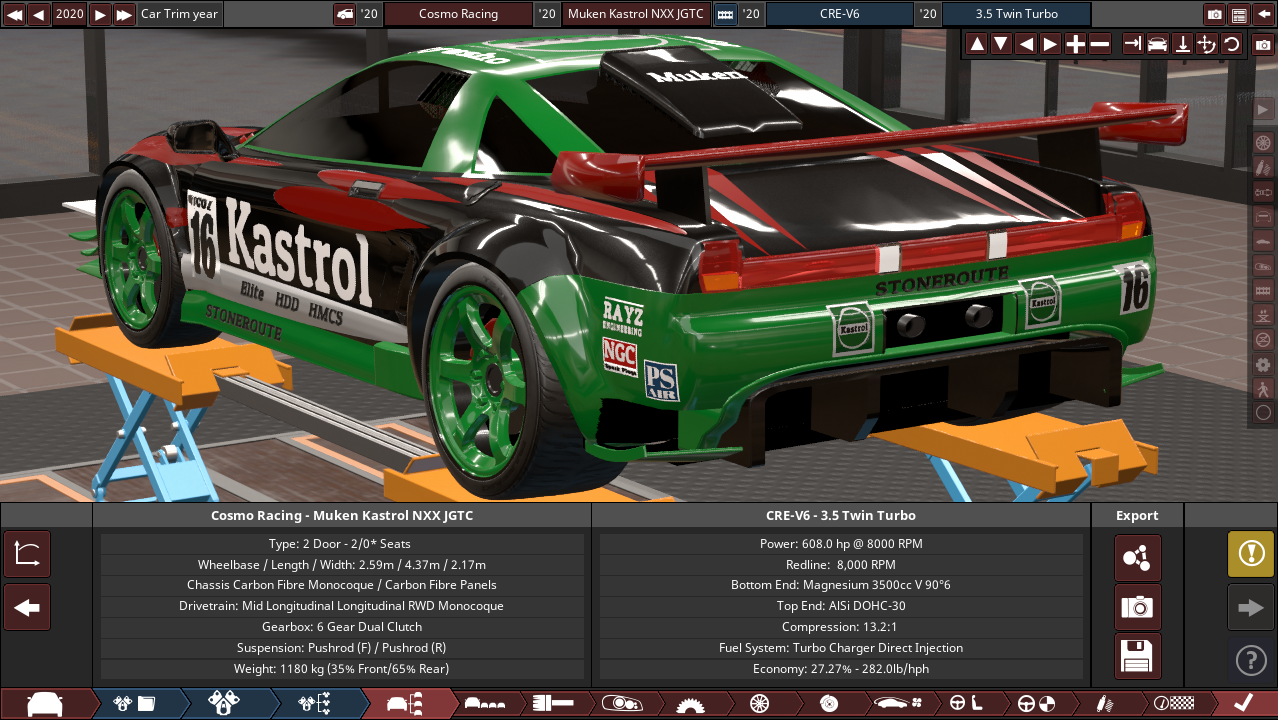Click the down-arrow lower camera icon
Image resolution: width=1278 pixels, height=720 pixels.
pyautogui.click(x=1182, y=44)
